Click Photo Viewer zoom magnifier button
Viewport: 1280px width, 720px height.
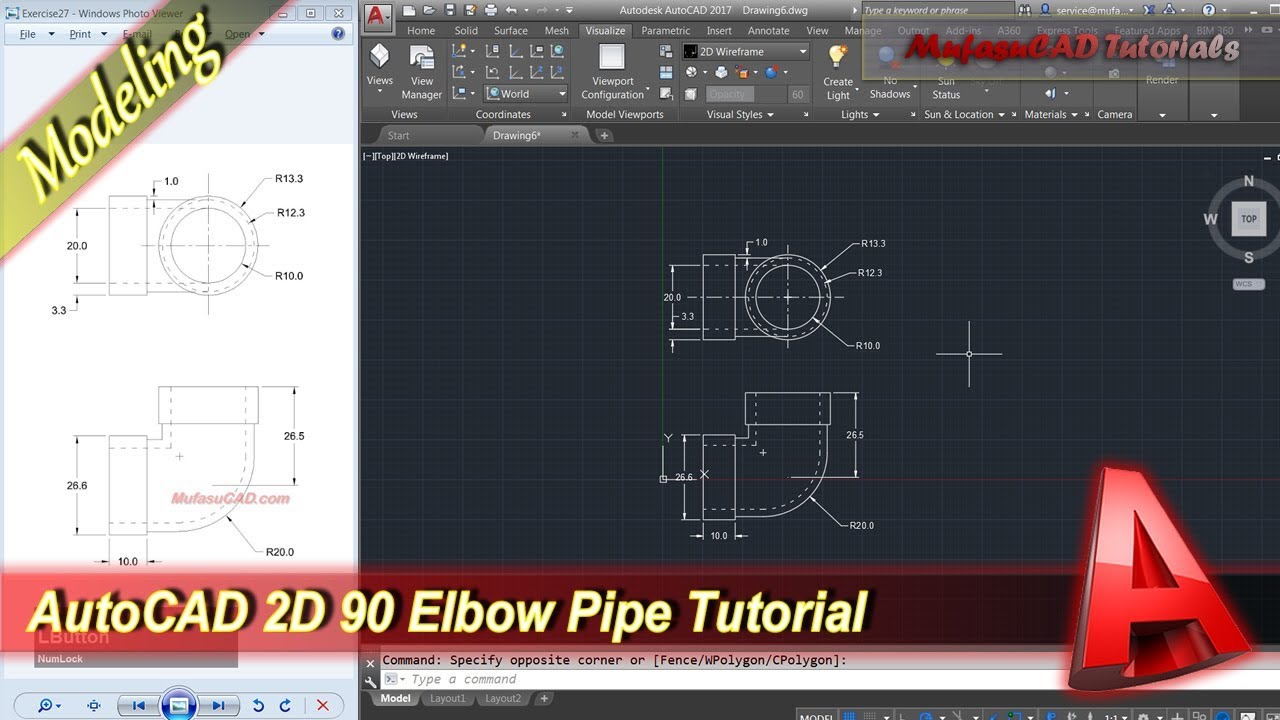click(x=49, y=705)
